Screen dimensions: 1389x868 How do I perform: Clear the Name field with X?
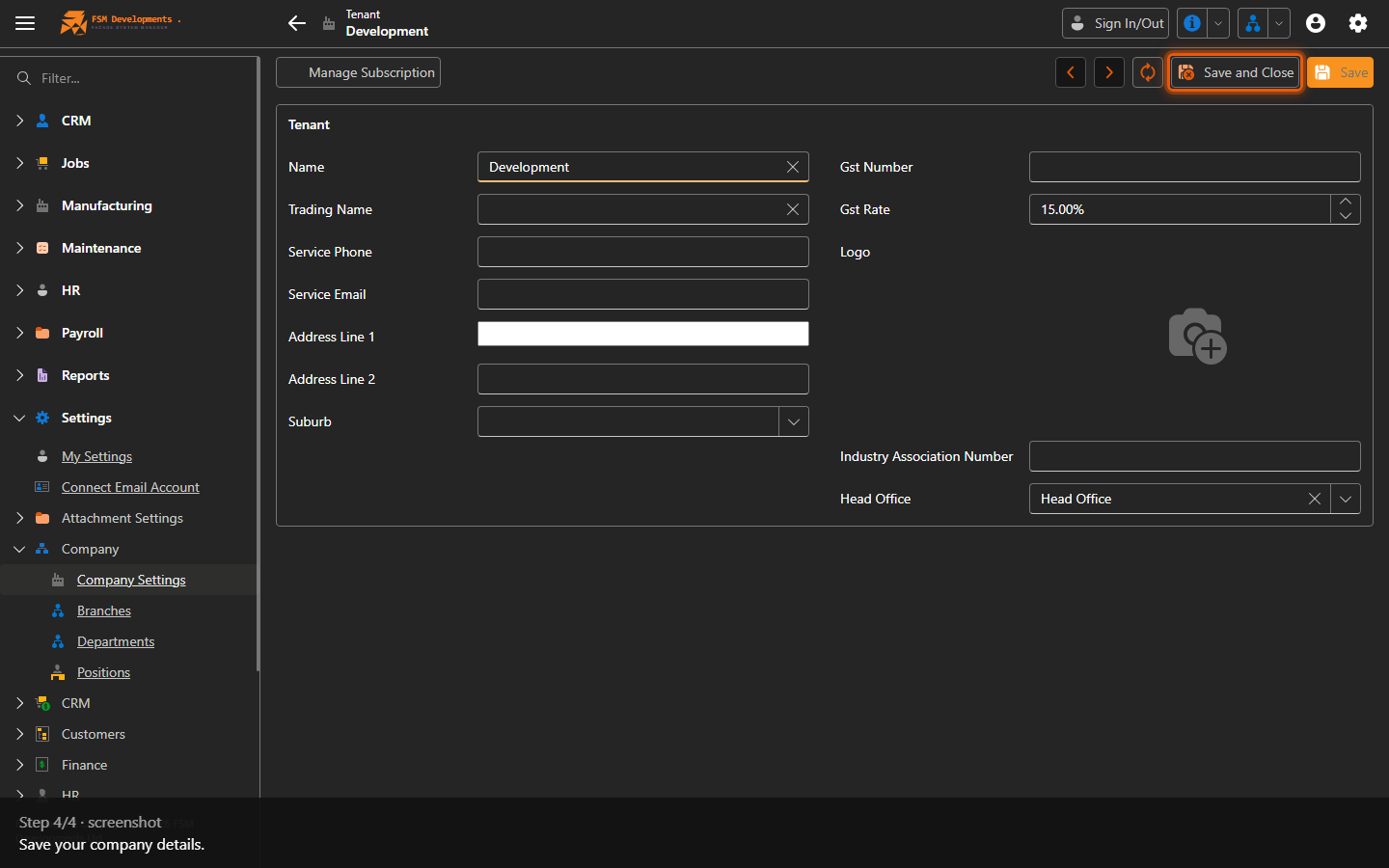point(793,167)
